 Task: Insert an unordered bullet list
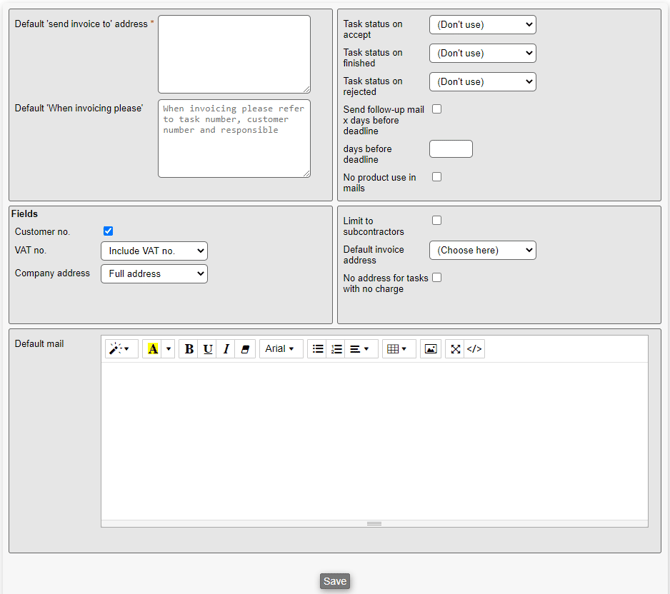pos(318,349)
